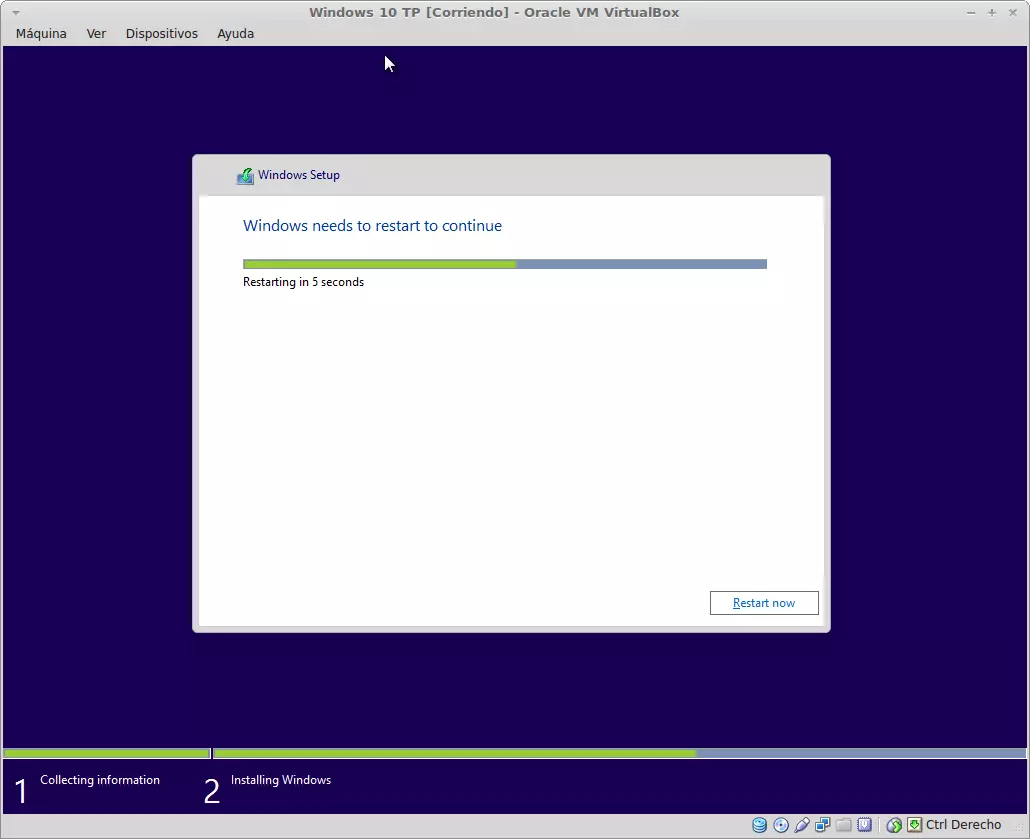Click the hard disk activity status icon
The image size is (1030, 839).
(x=760, y=825)
